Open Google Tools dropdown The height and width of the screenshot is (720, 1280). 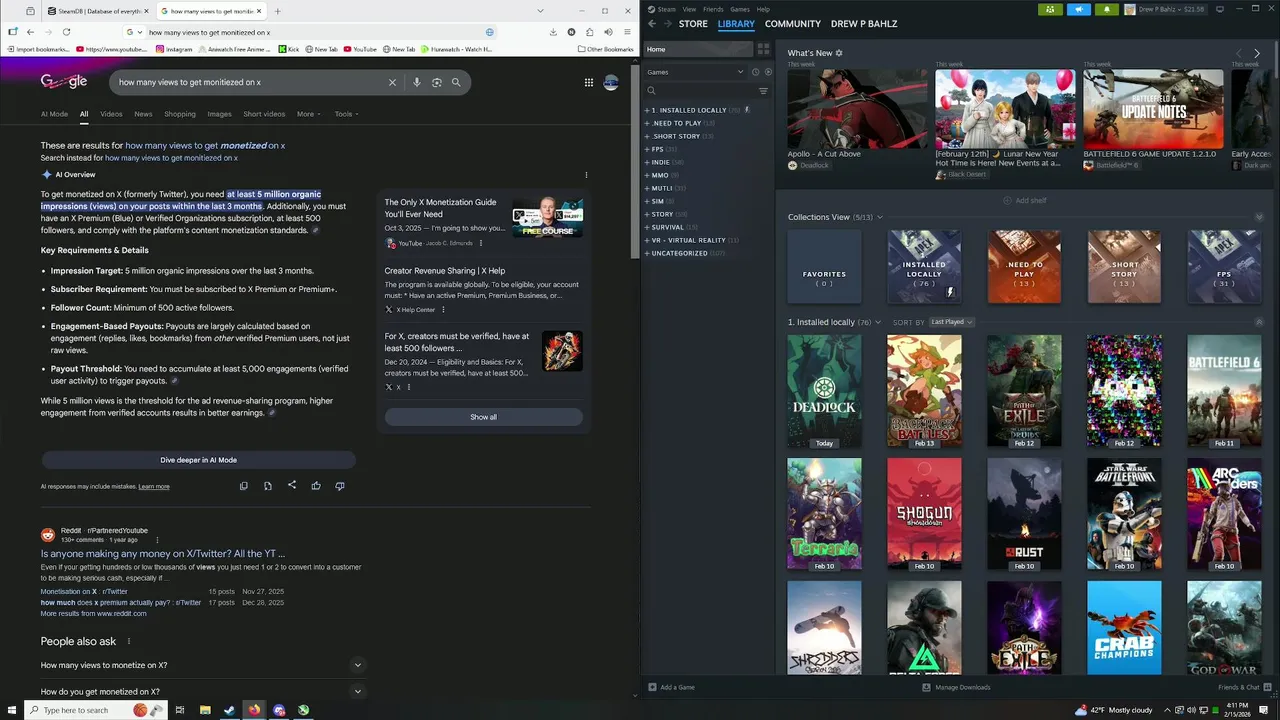pyautogui.click(x=346, y=114)
